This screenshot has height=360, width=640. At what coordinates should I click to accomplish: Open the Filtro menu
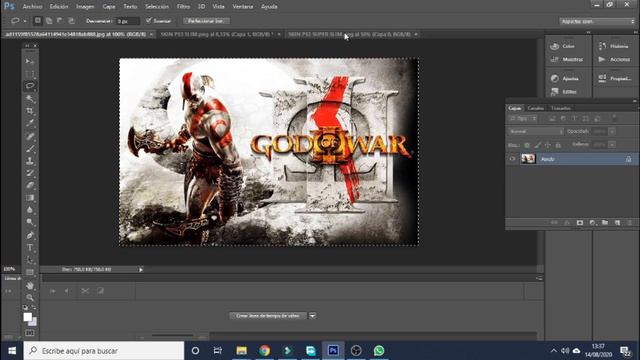click(183, 7)
